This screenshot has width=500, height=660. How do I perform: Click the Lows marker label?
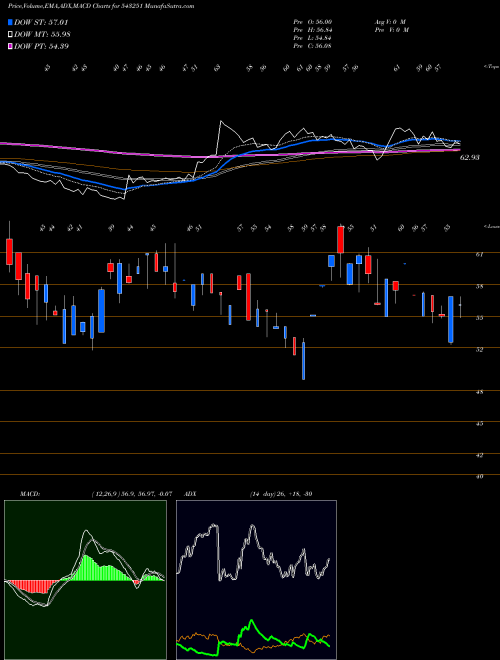click(492, 226)
